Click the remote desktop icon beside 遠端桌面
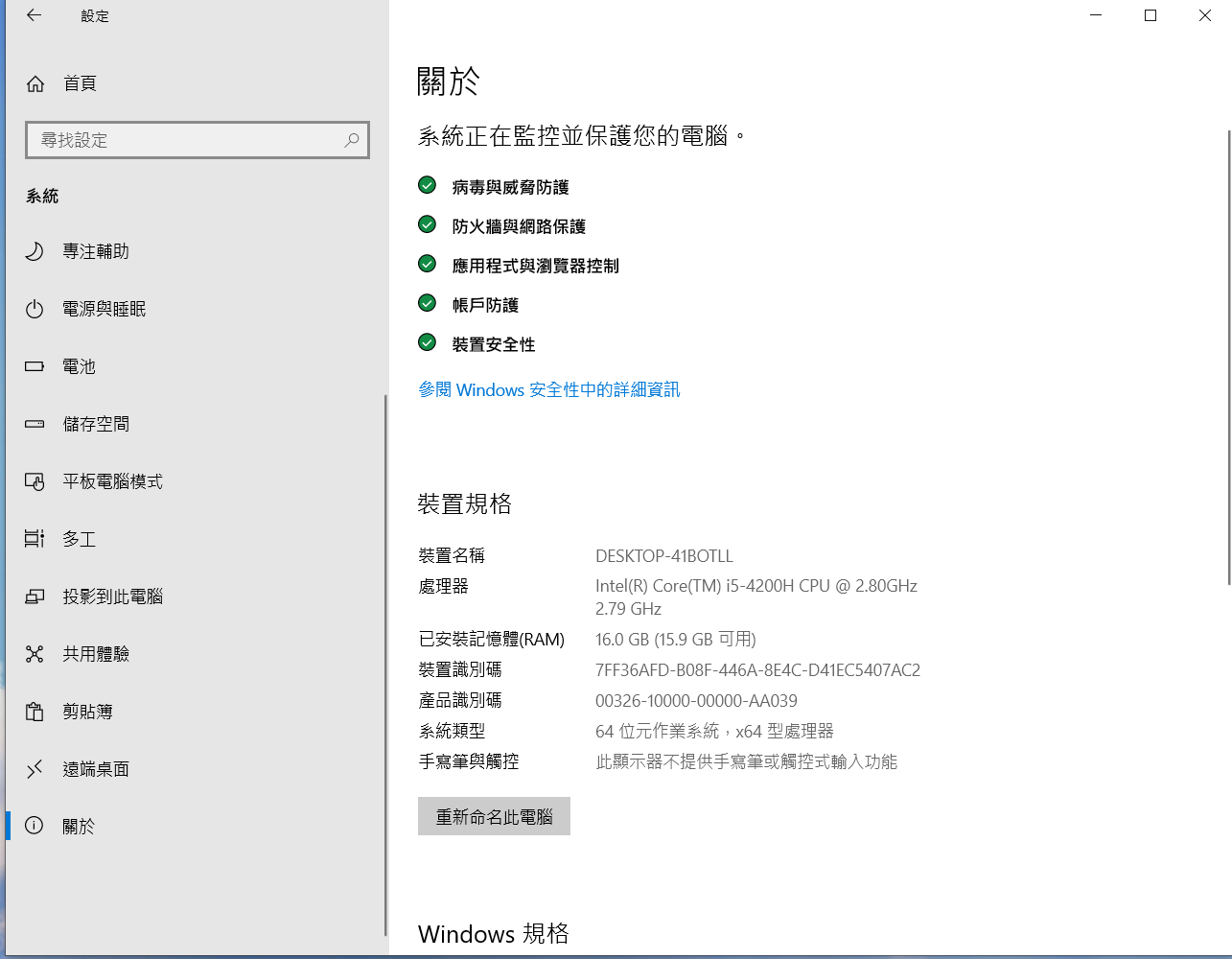The image size is (1232, 959). [35, 769]
